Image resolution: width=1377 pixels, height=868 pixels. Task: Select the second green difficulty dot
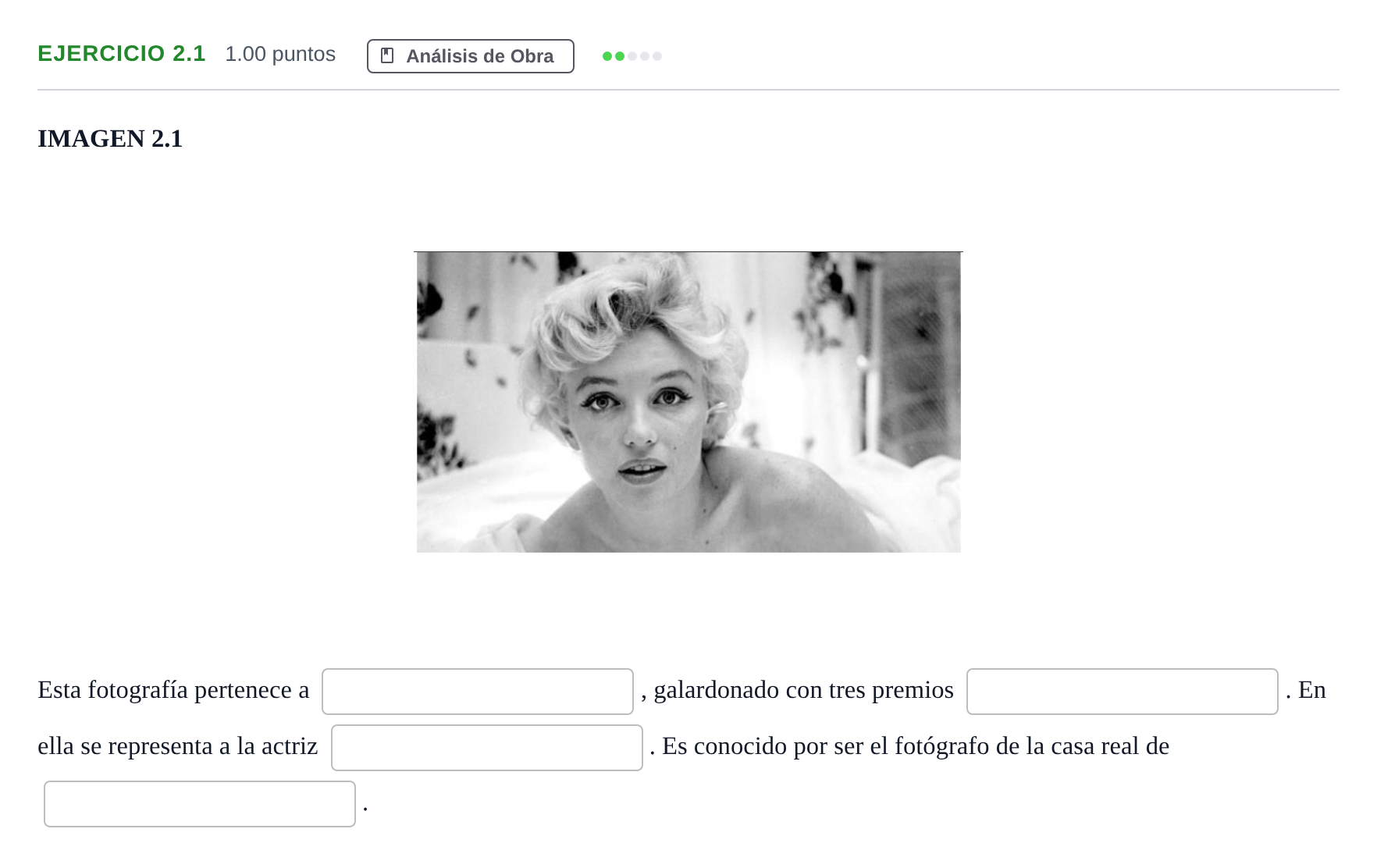click(x=620, y=56)
